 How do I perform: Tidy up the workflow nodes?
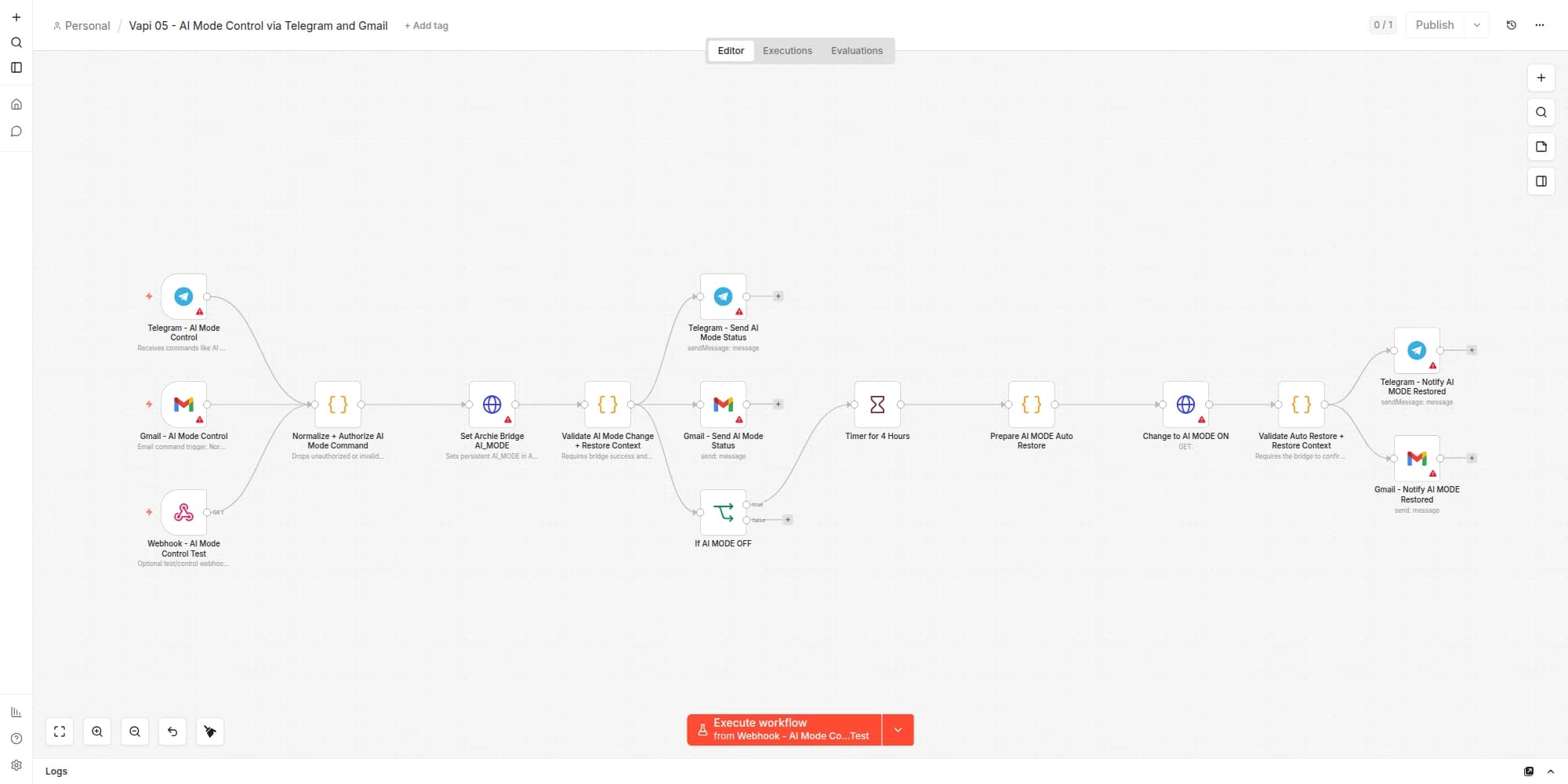click(210, 731)
